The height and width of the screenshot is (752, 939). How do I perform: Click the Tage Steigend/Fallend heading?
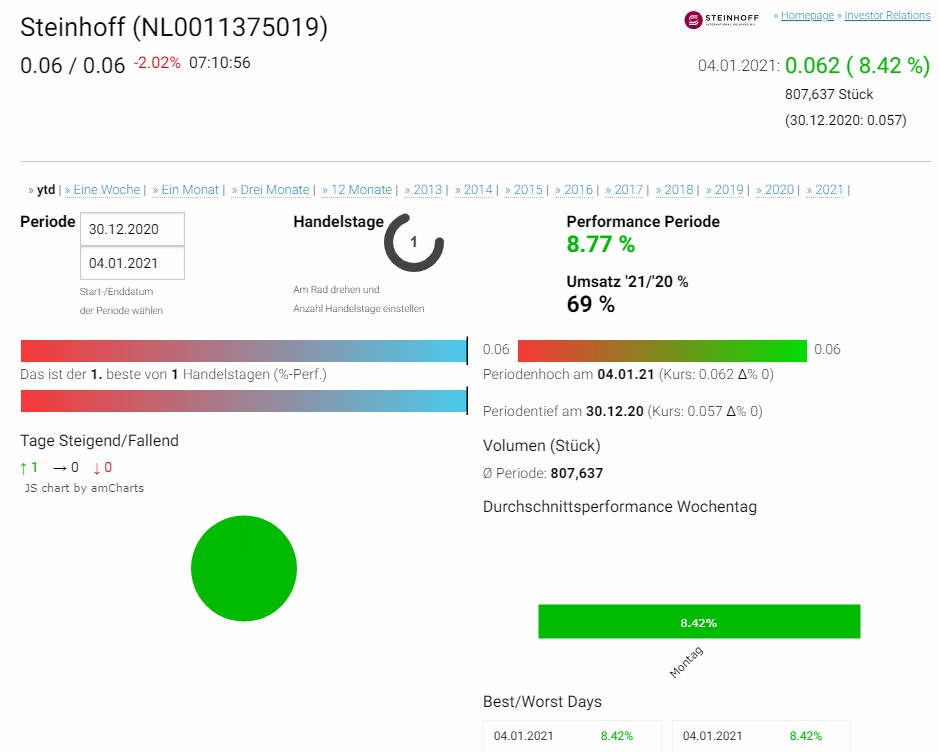[x=99, y=441]
